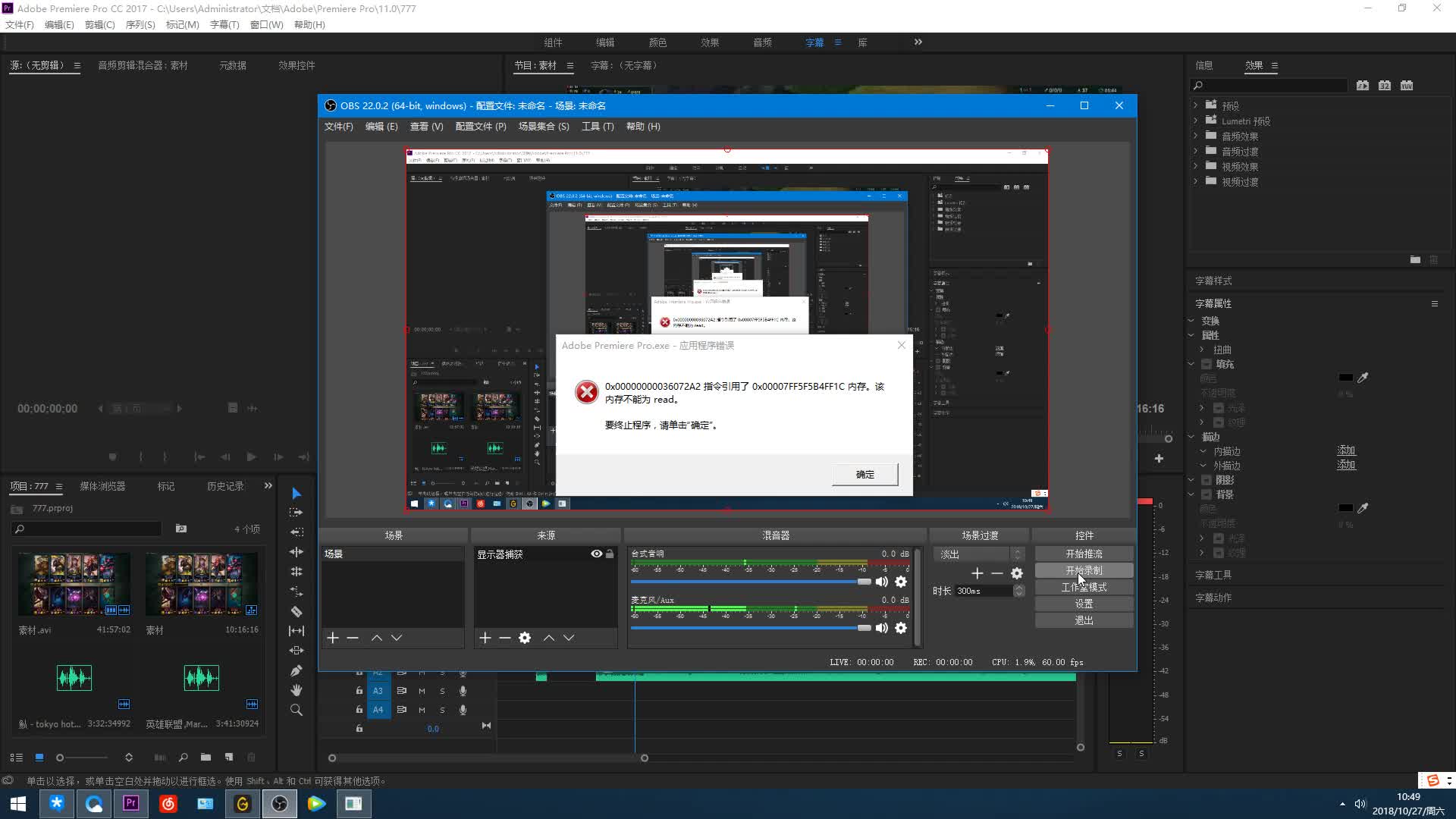Screen dimensions: 1456x819
Task: Click 工作室模式 button in OBS
Action: [x=1084, y=588]
